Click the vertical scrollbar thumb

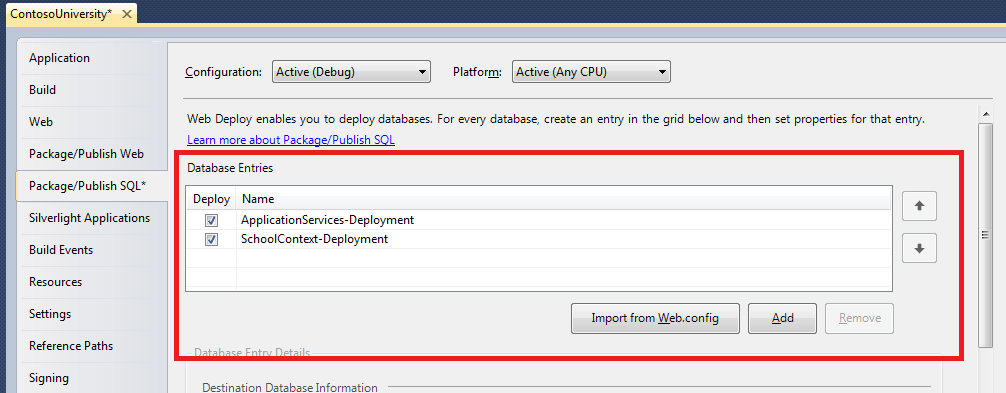click(x=984, y=235)
